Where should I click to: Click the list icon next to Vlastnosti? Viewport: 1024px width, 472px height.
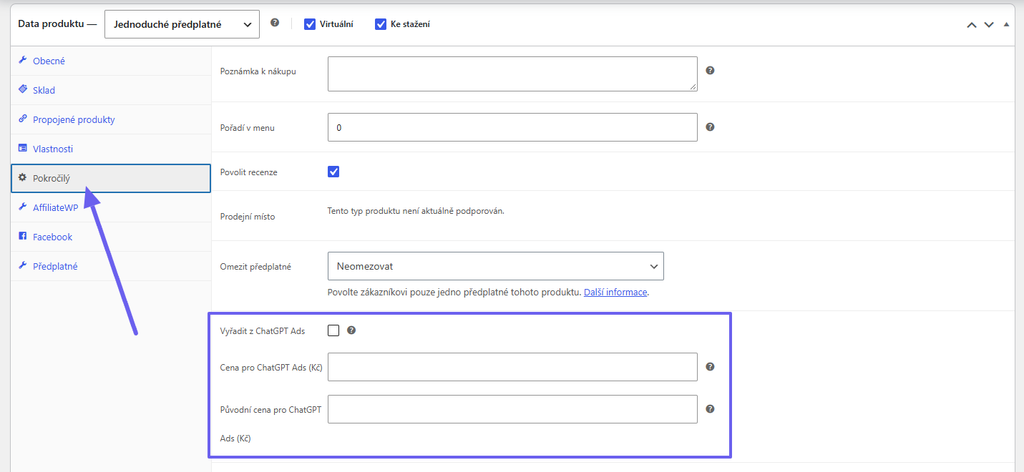[x=22, y=149]
